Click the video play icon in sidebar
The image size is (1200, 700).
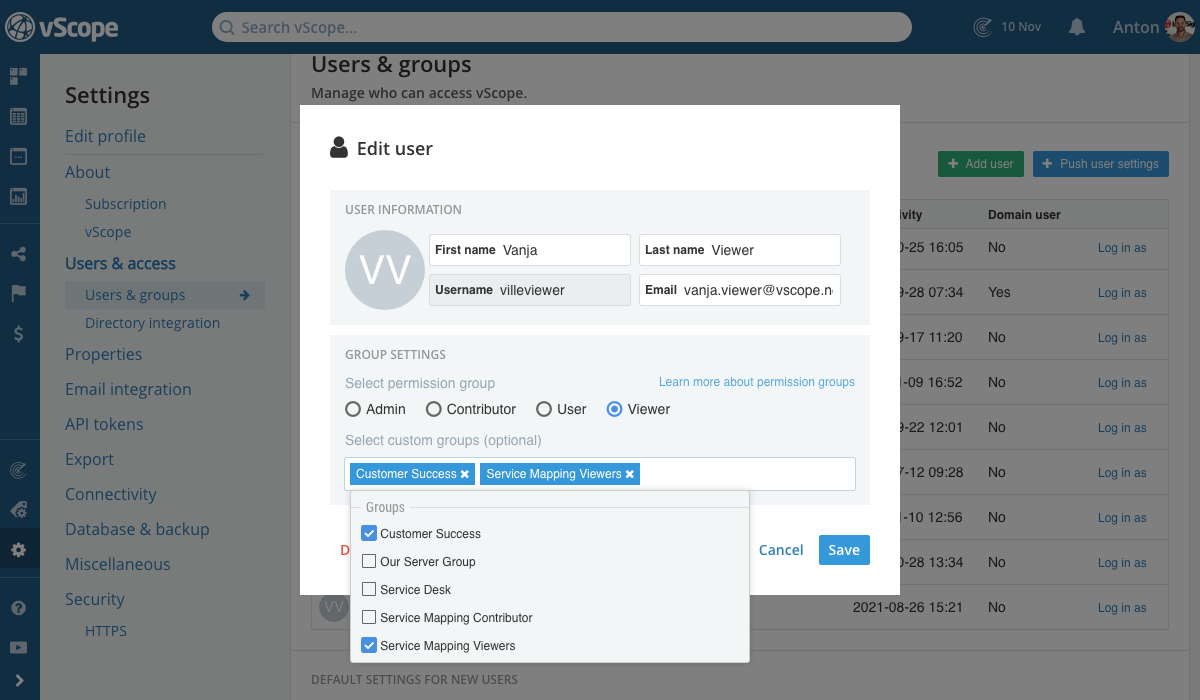point(18,647)
